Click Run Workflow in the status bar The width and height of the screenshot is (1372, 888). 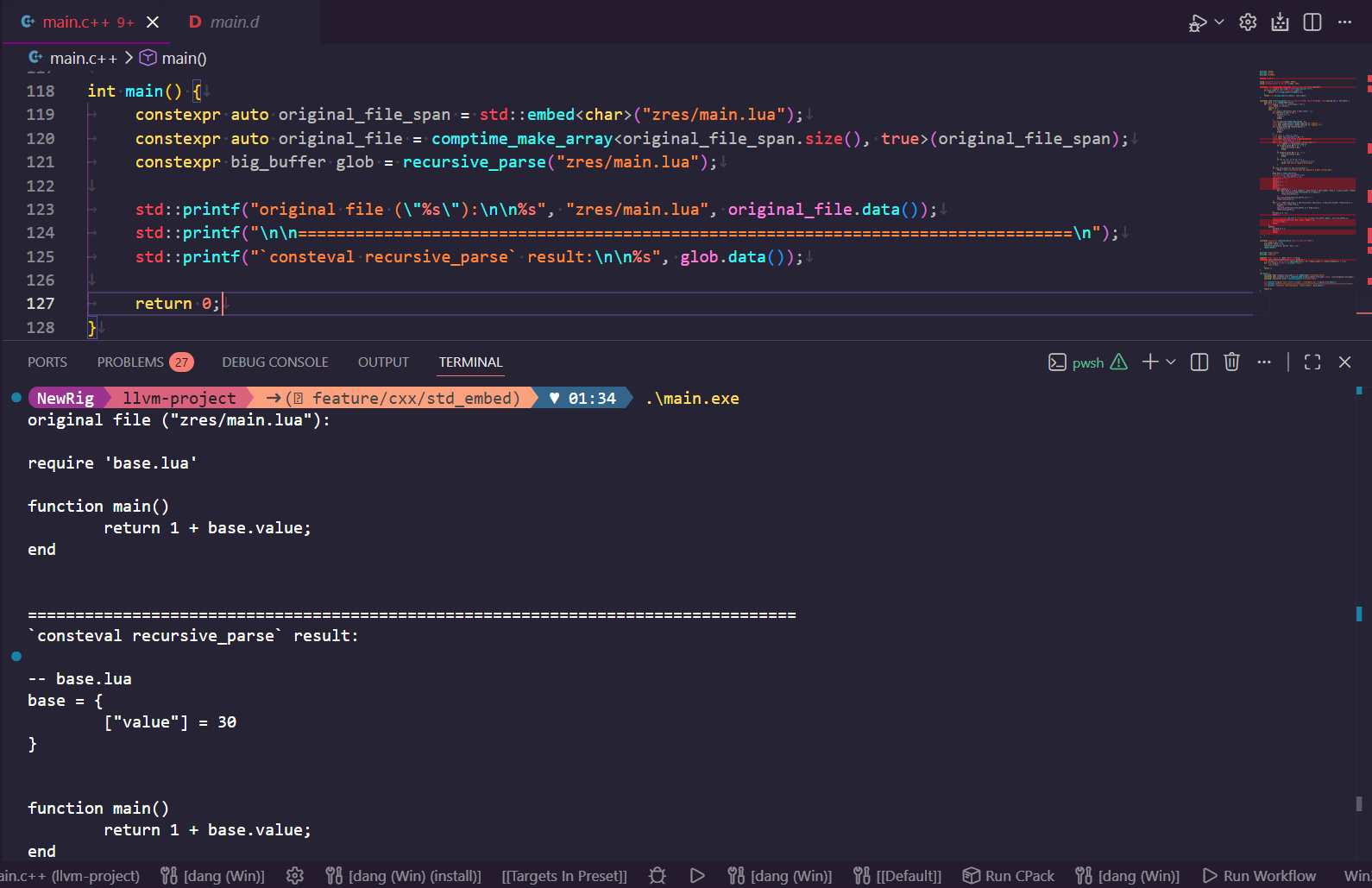[x=1260, y=876]
